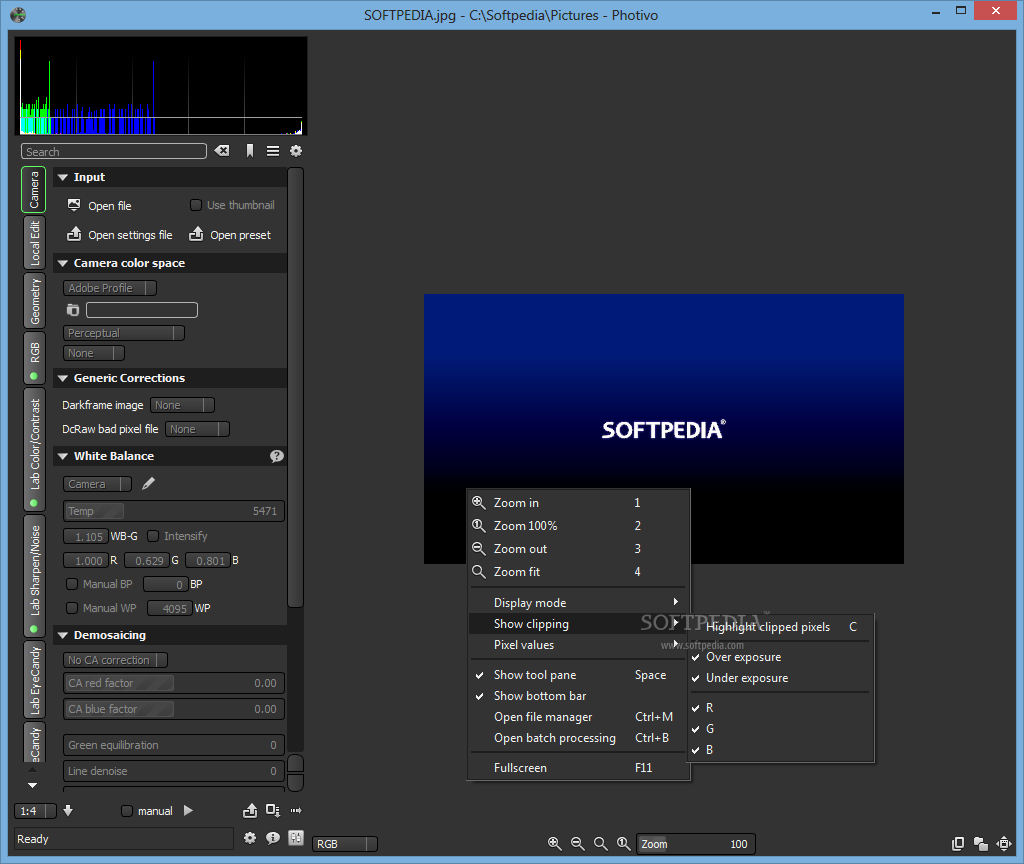Image resolution: width=1024 pixels, height=864 pixels.
Task: Click the Temp slider
Action: point(174,511)
